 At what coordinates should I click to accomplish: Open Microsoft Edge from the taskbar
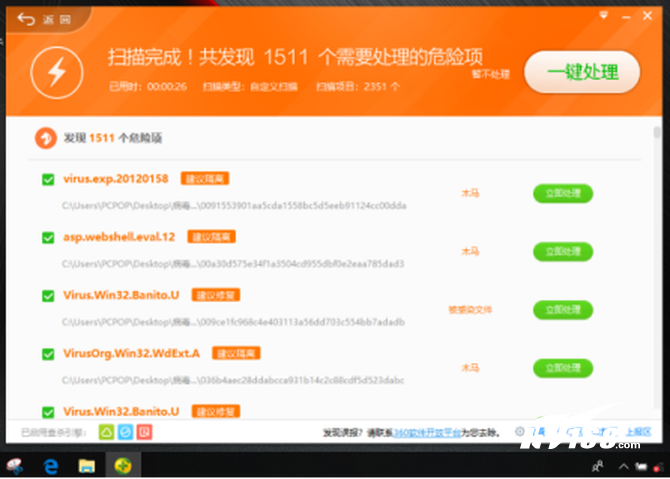tap(50, 465)
